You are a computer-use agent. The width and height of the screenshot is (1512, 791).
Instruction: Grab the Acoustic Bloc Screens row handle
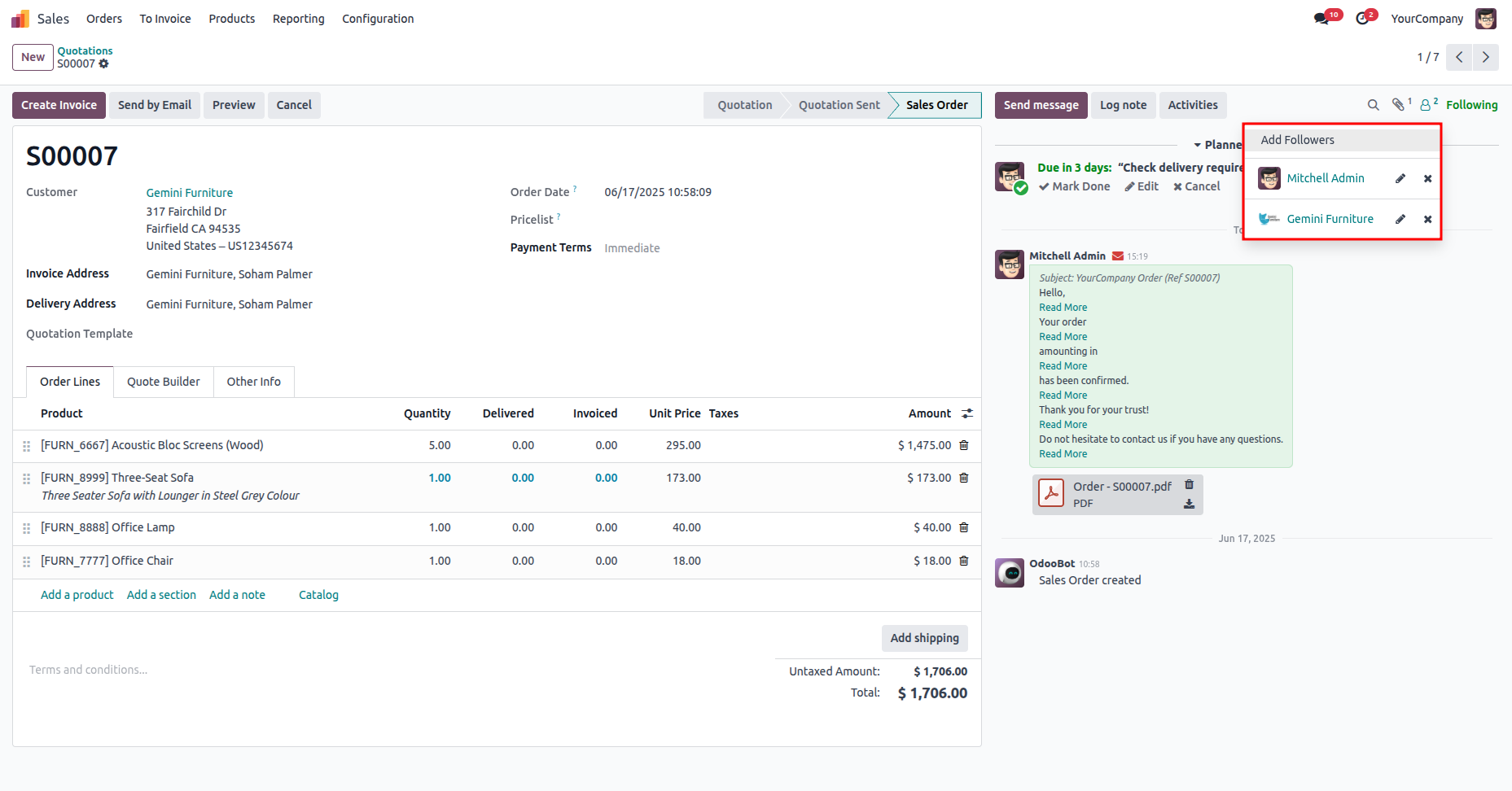pos(26,446)
